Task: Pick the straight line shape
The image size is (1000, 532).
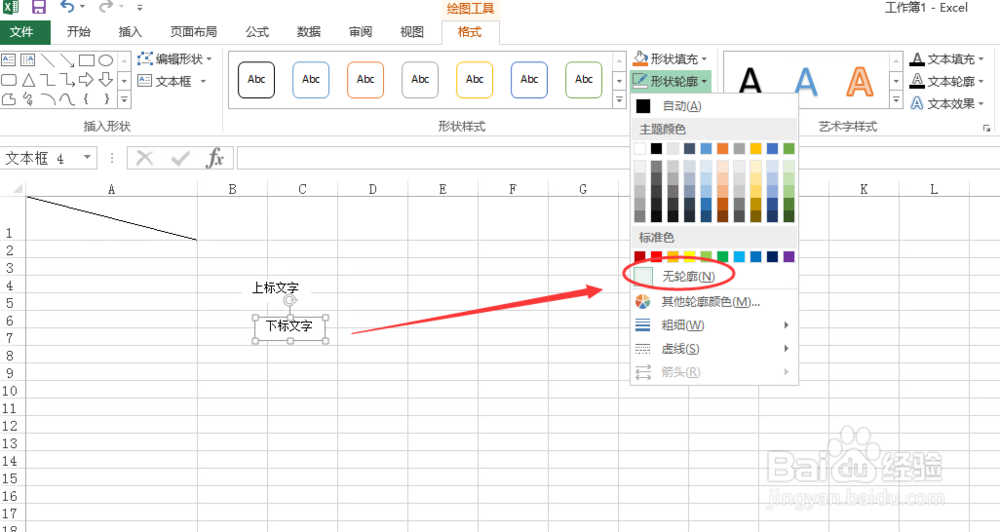Action: click(48, 60)
